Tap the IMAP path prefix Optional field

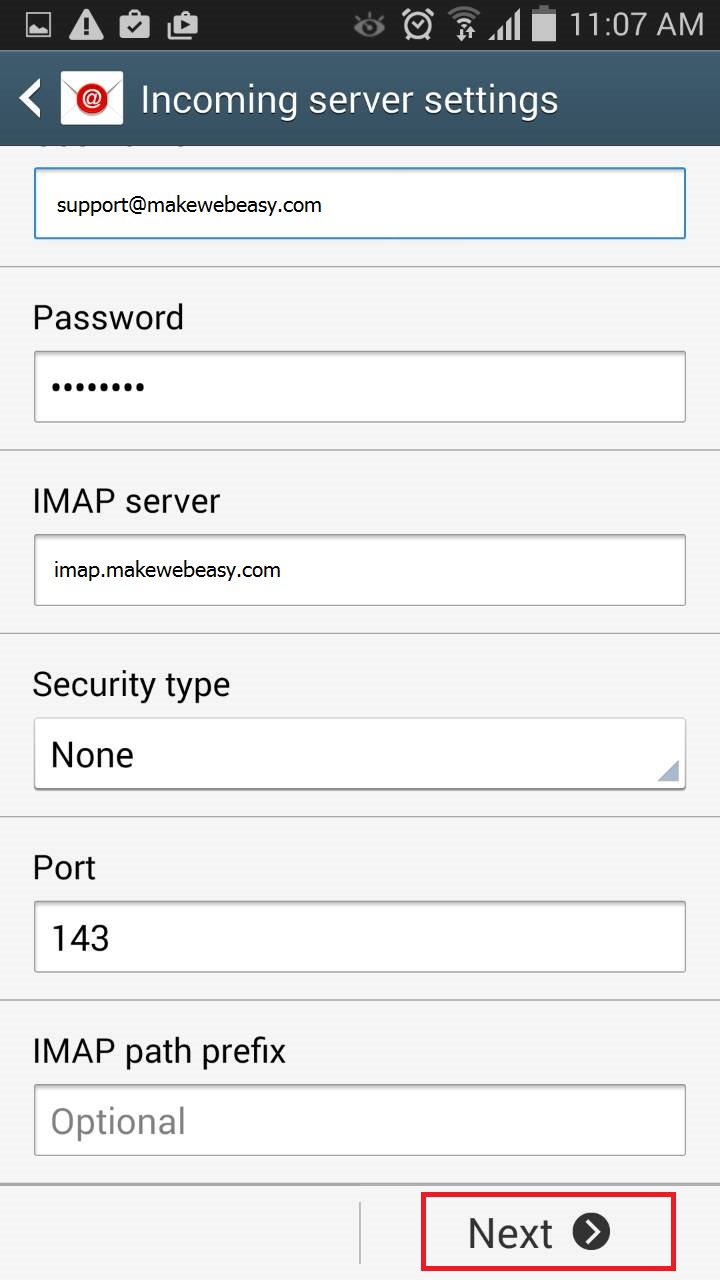[x=359, y=1121]
